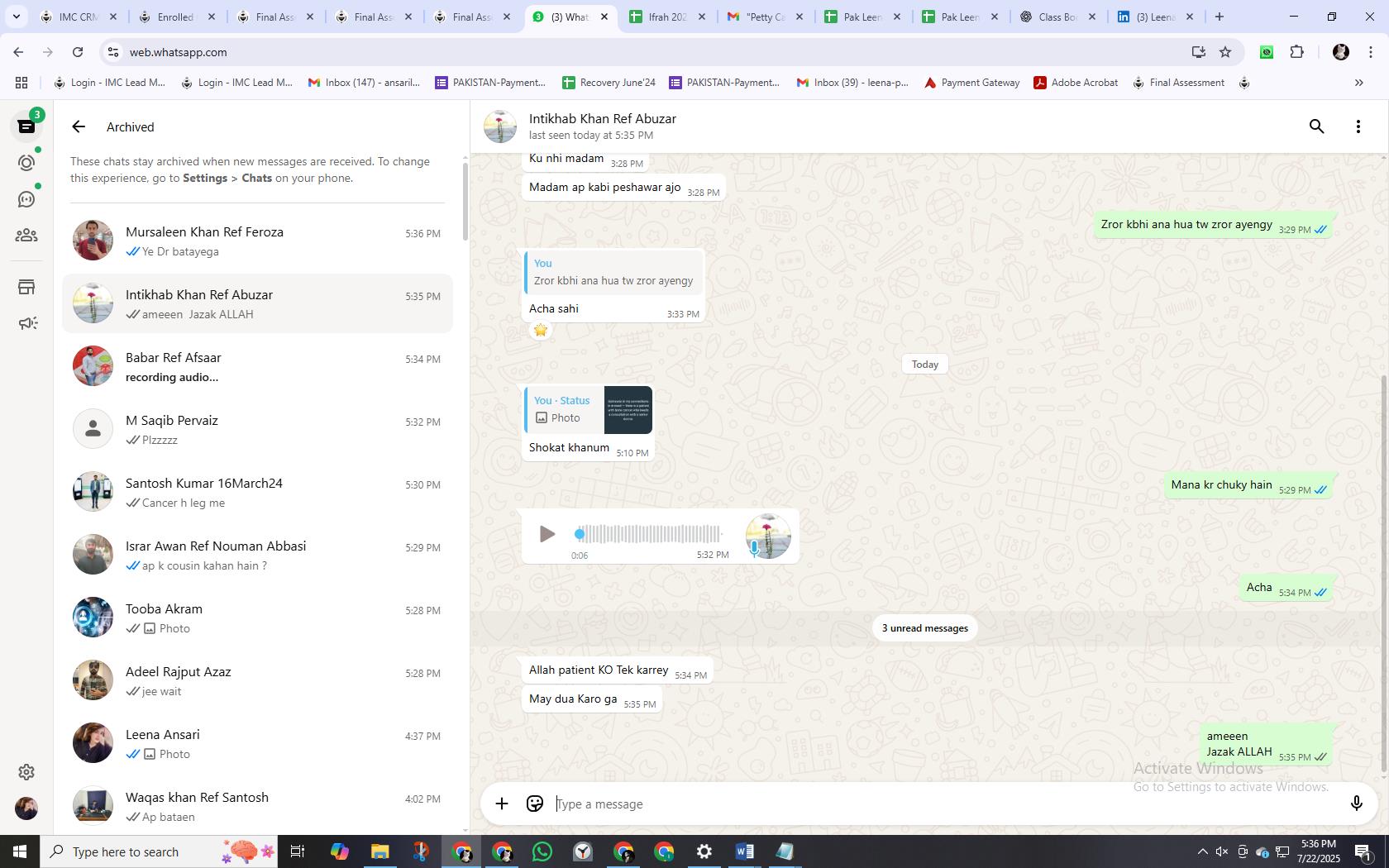Open File Explorer from taskbar

click(x=379, y=851)
